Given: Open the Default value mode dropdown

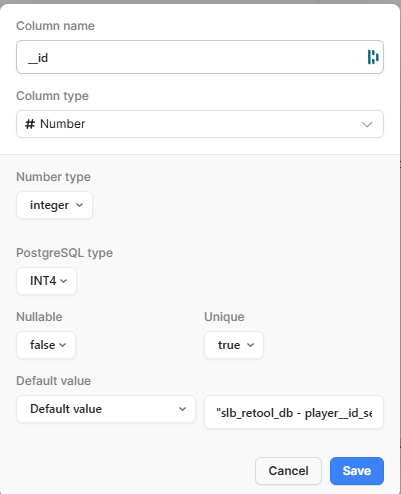Looking at the screenshot, I should point(106,409).
